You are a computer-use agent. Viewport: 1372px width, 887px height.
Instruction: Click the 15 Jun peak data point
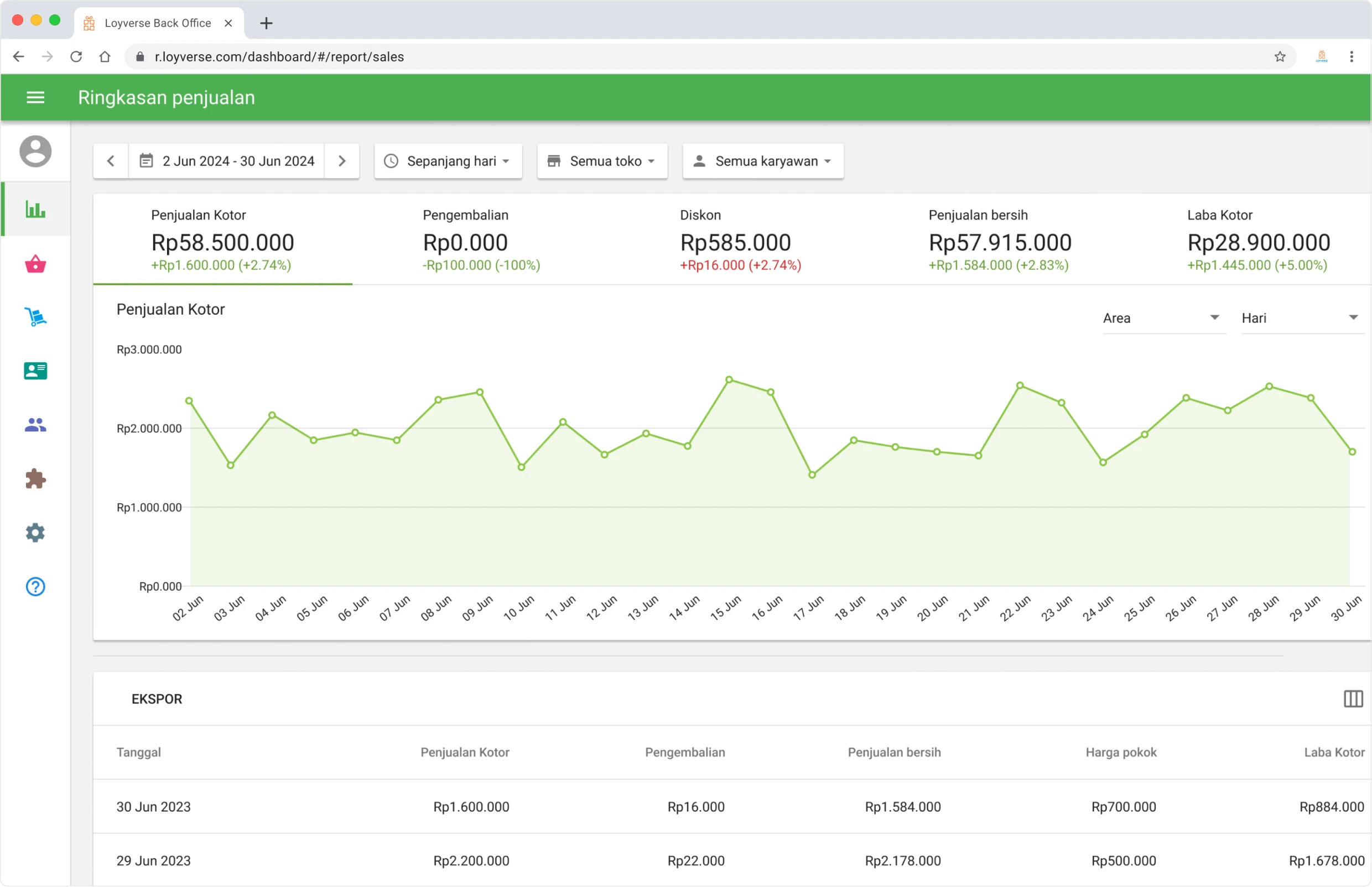(x=729, y=379)
